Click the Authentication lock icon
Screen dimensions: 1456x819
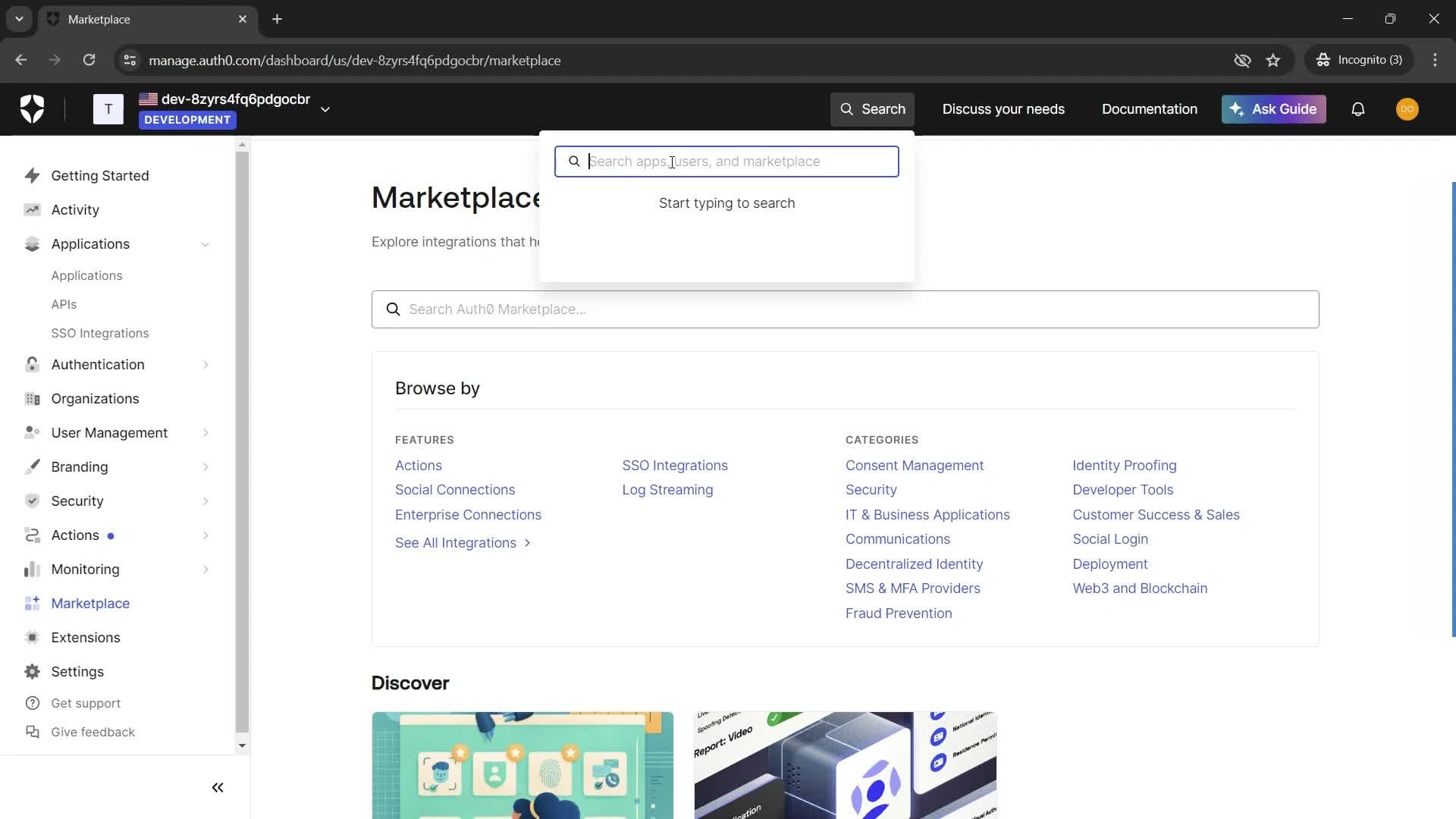32,365
